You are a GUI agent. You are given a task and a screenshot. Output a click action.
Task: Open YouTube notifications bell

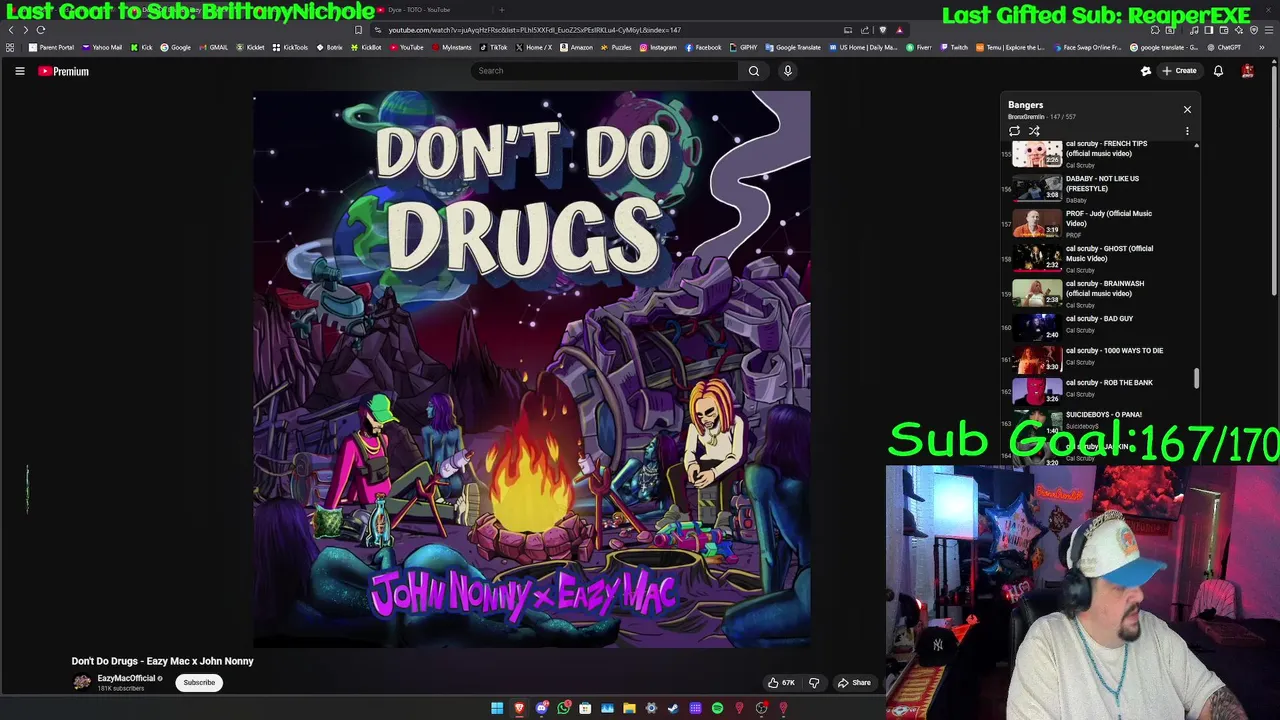pyautogui.click(x=1218, y=71)
